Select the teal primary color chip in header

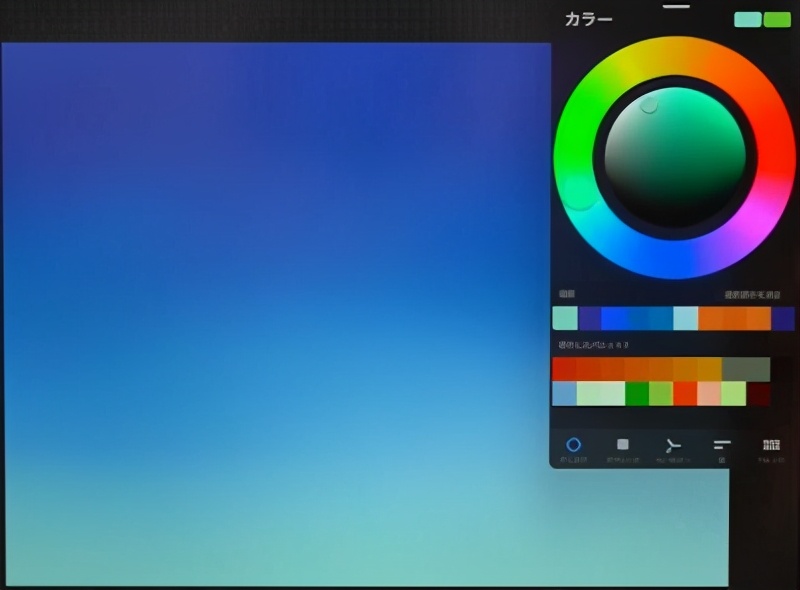tap(747, 19)
